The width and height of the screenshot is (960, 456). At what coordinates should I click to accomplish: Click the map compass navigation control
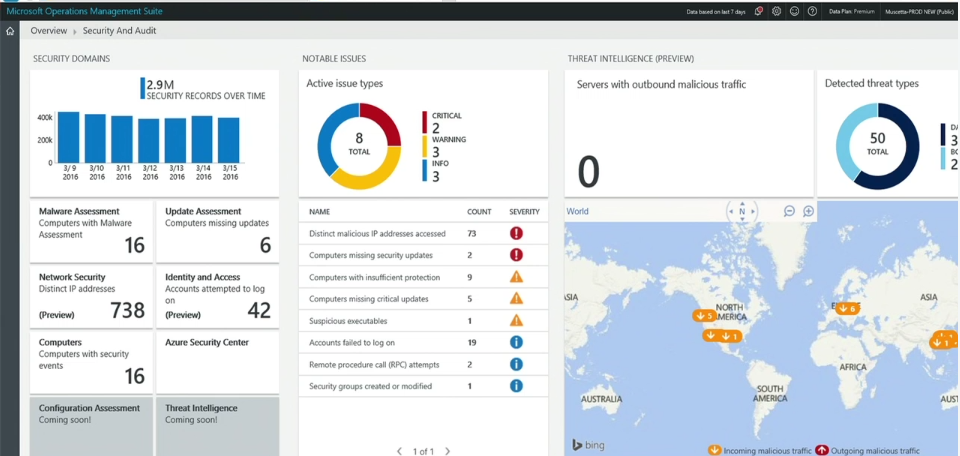[x=741, y=211]
